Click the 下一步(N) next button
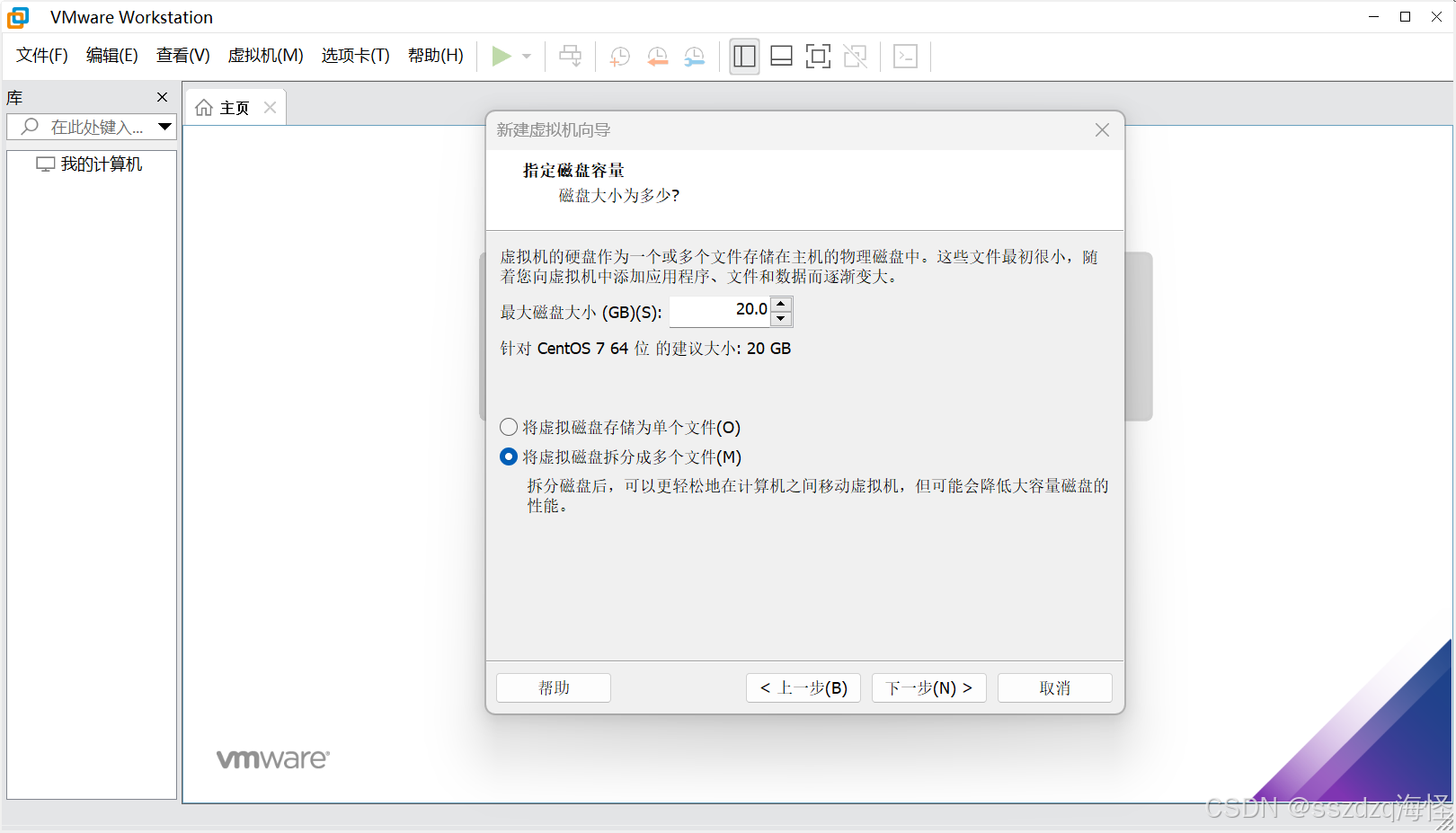Image resolution: width=1456 pixels, height=833 pixels. click(929, 687)
